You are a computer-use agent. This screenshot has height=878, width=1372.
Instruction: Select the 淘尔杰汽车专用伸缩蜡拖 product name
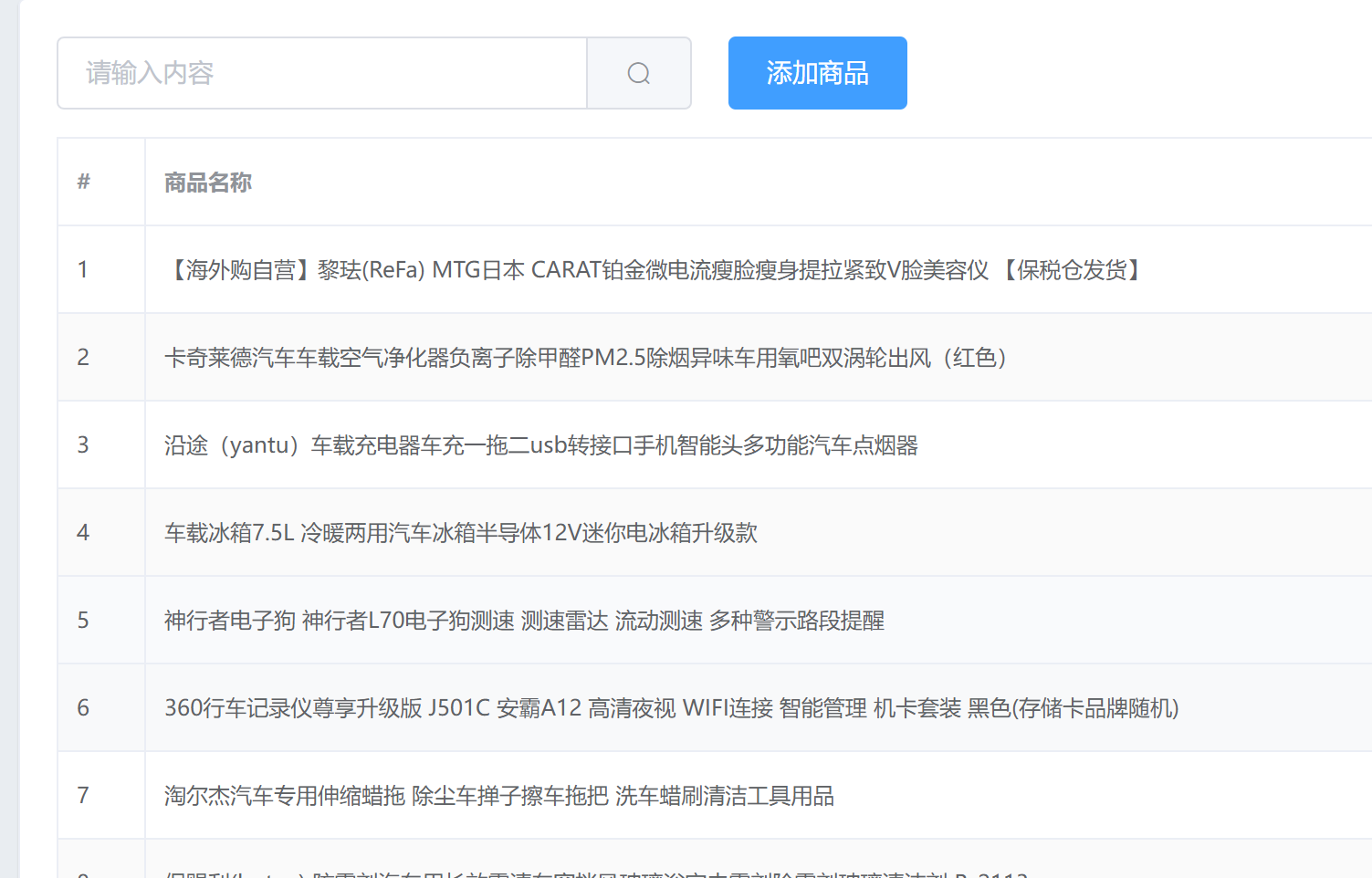point(499,796)
